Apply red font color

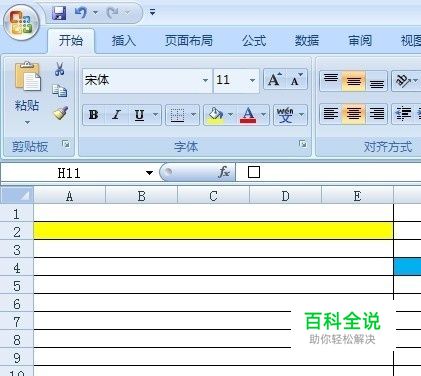coord(248,115)
